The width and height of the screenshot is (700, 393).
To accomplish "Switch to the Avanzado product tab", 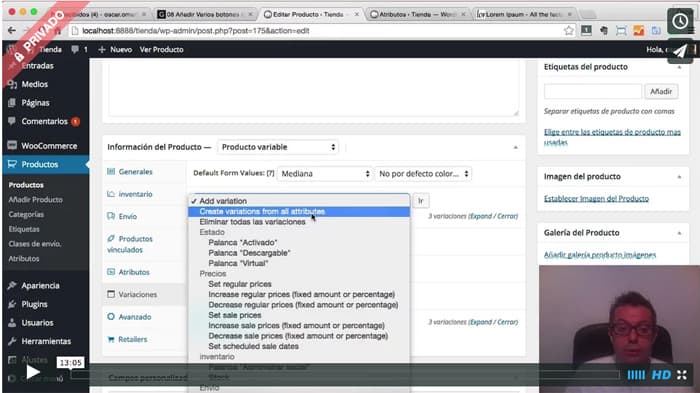I will [135, 317].
